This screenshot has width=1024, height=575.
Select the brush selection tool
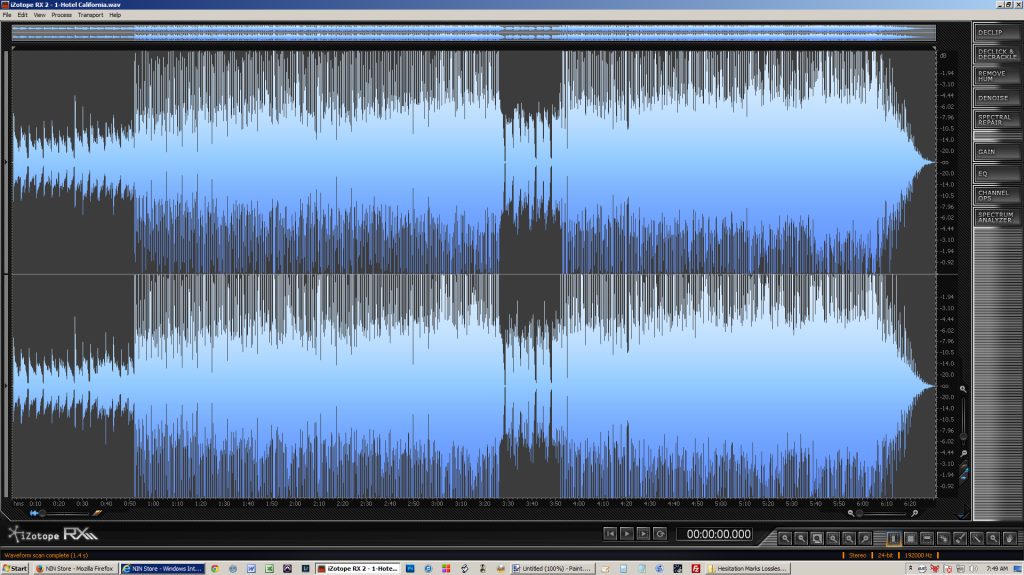[960, 538]
